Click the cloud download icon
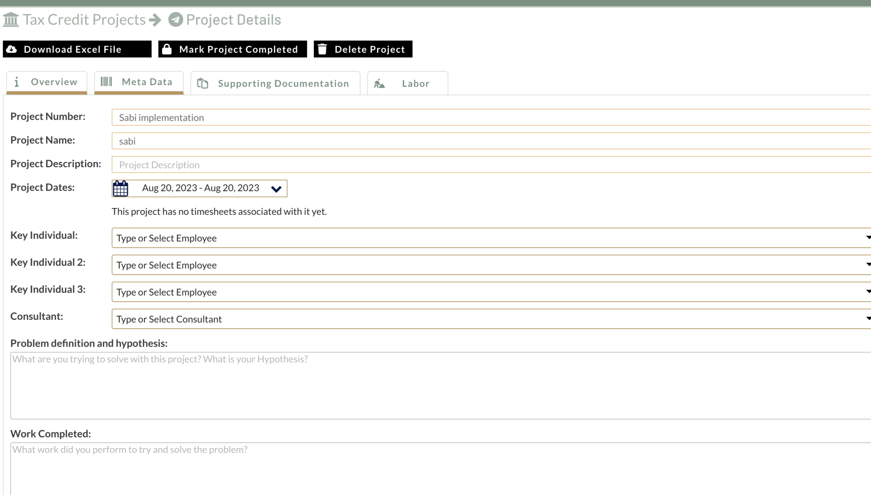Image resolution: width=871 pixels, height=495 pixels. click(11, 49)
